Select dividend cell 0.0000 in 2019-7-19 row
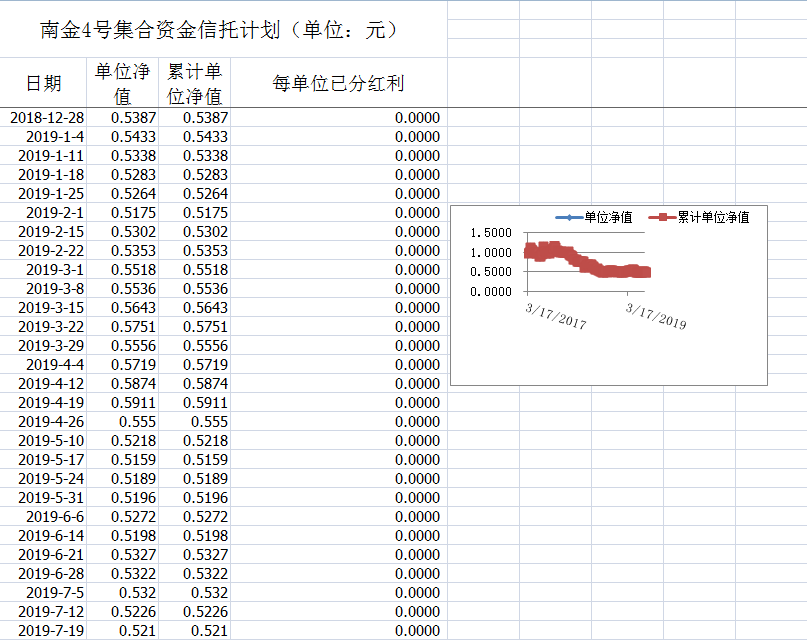The width and height of the screenshot is (807, 640). tap(339, 631)
